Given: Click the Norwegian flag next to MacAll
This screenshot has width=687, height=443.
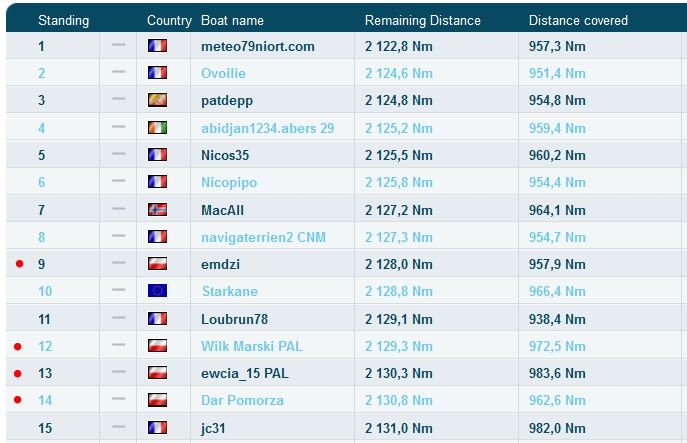Looking at the screenshot, I should pos(157,210).
